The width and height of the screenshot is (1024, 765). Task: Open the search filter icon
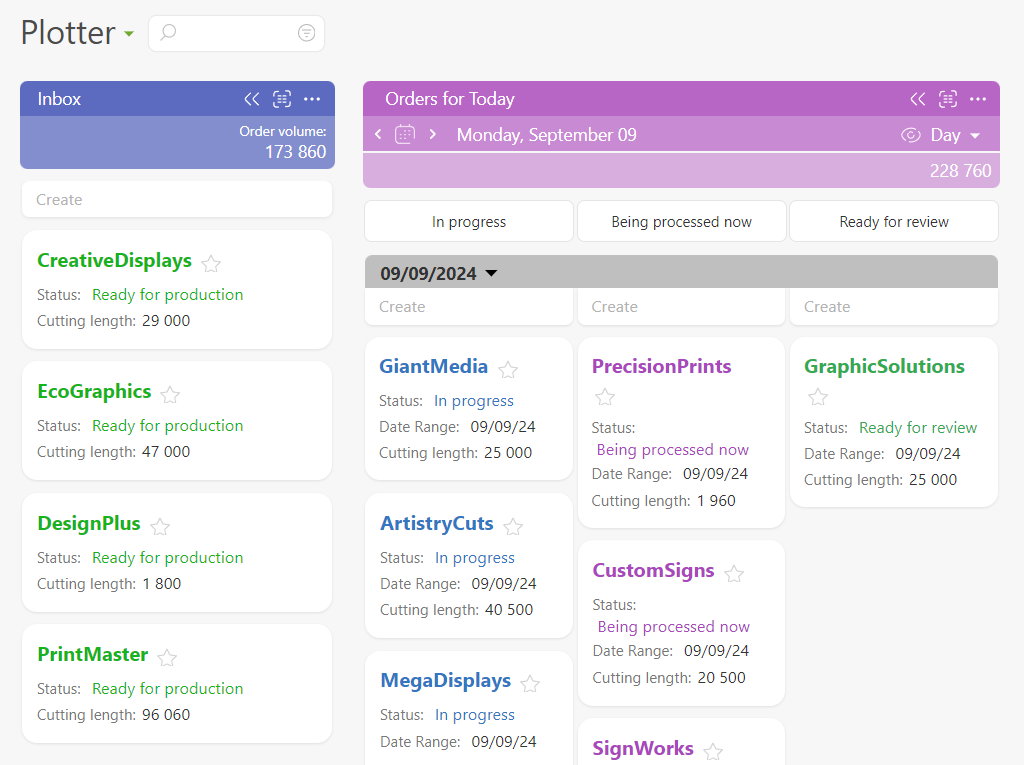306,33
